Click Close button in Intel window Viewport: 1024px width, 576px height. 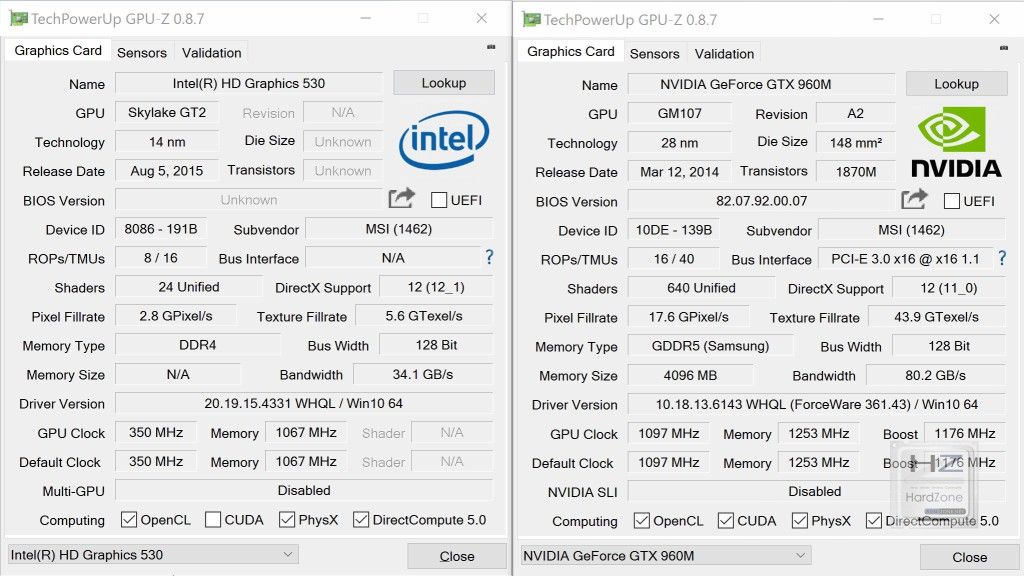(456, 556)
